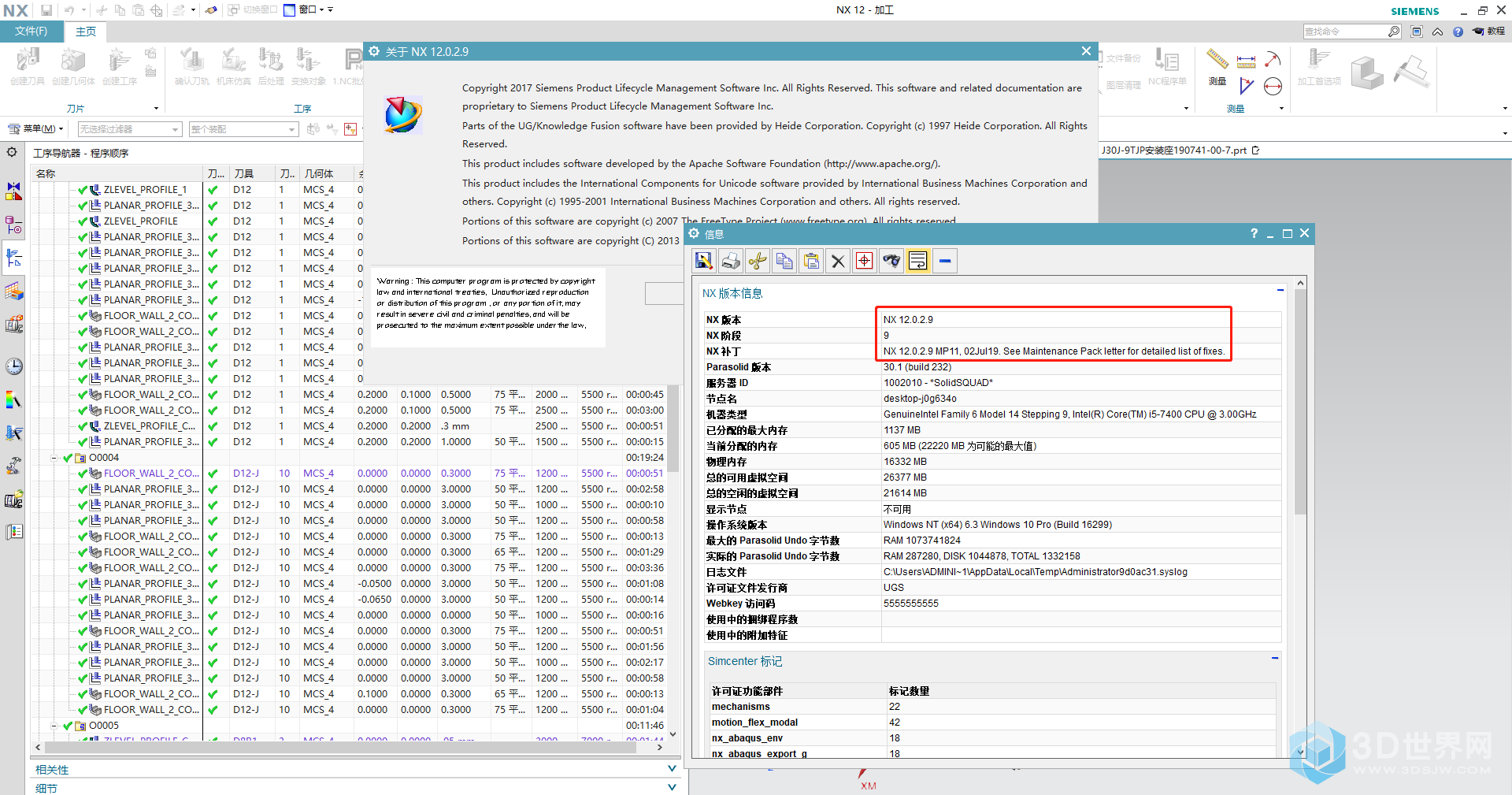
Task: Open the 无选择过滤器 selection filter combo box
Action: (130, 129)
